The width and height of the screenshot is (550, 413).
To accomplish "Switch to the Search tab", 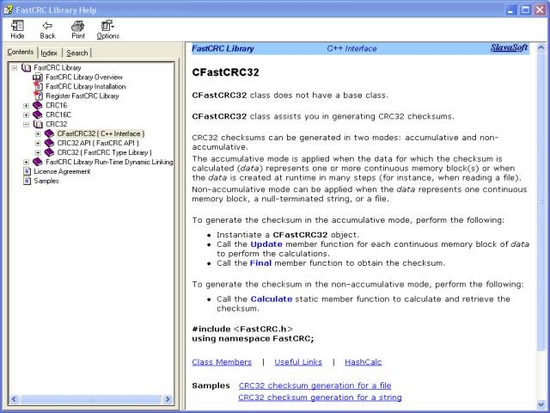I will click(x=77, y=53).
